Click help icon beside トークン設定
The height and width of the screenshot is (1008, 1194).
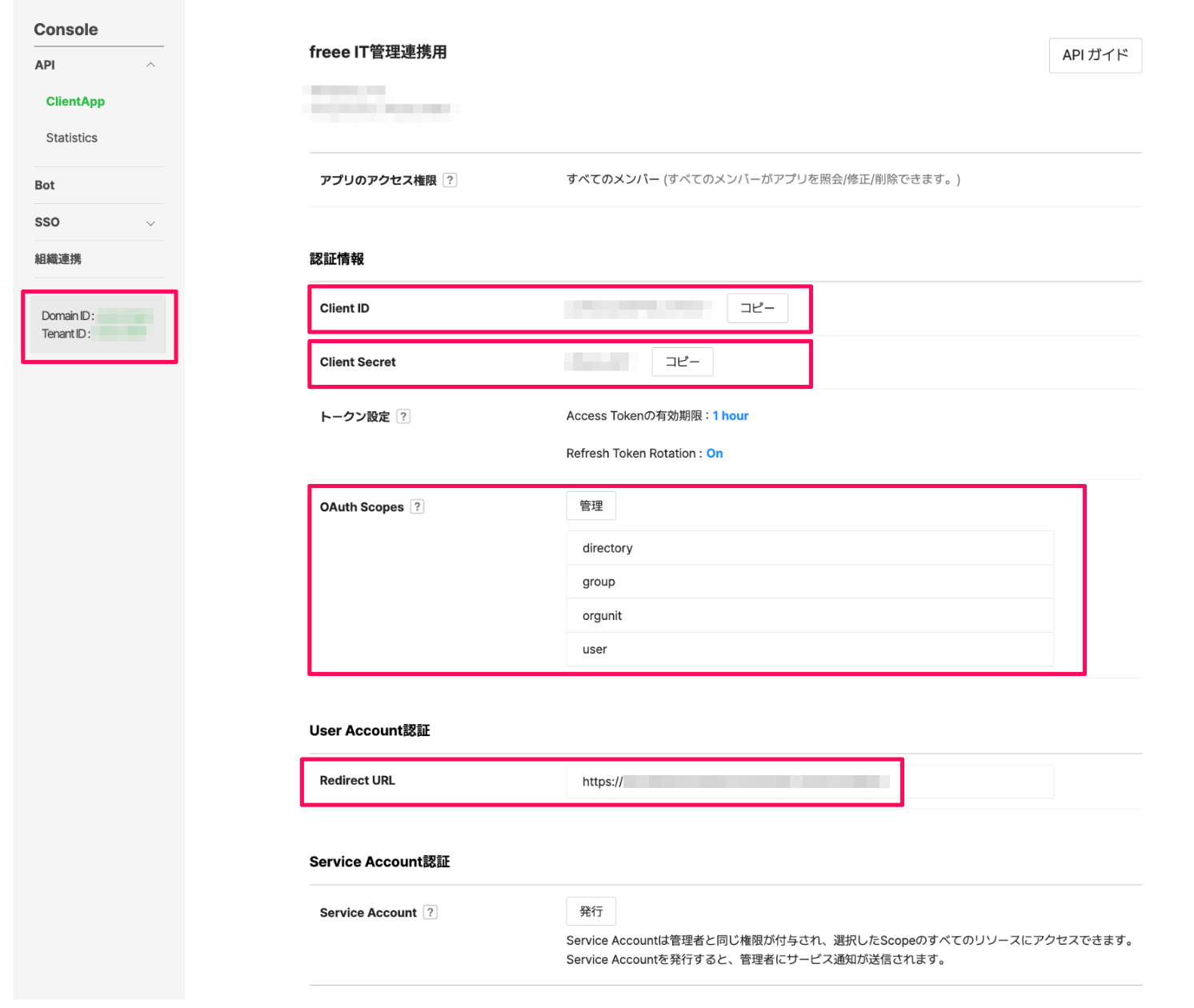pyautogui.click(x=403, y=416)
